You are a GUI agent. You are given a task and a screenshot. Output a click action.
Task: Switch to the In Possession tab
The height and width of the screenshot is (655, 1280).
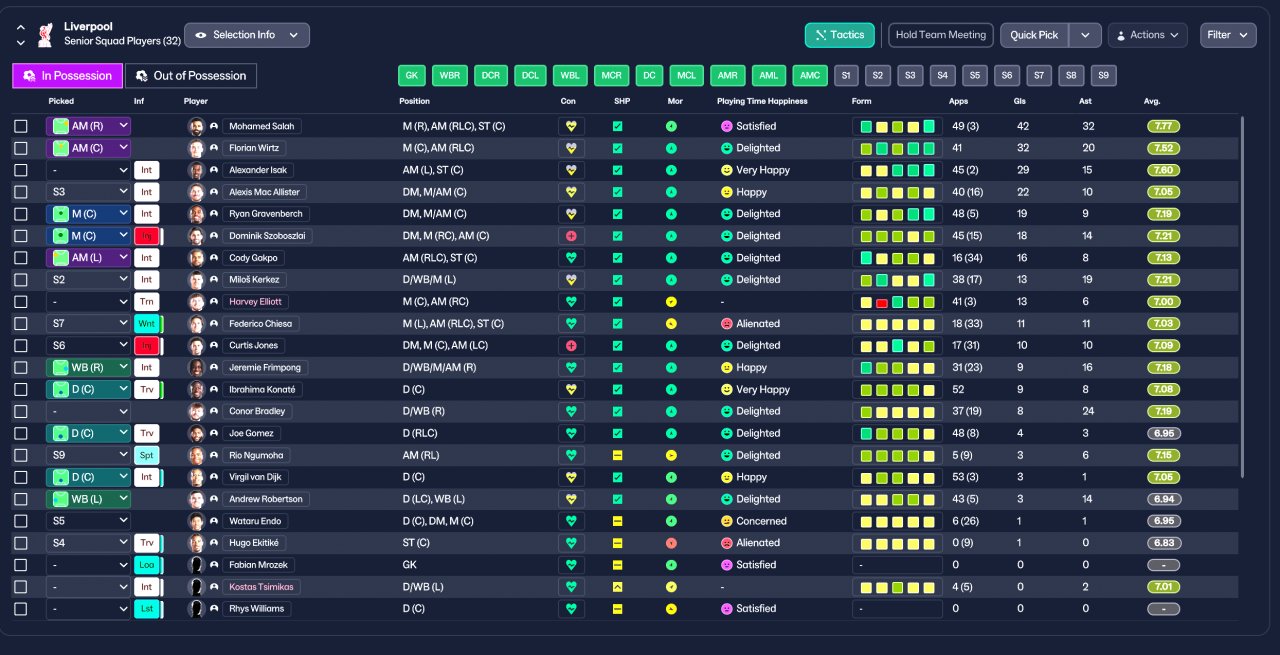tap(67, 76)
